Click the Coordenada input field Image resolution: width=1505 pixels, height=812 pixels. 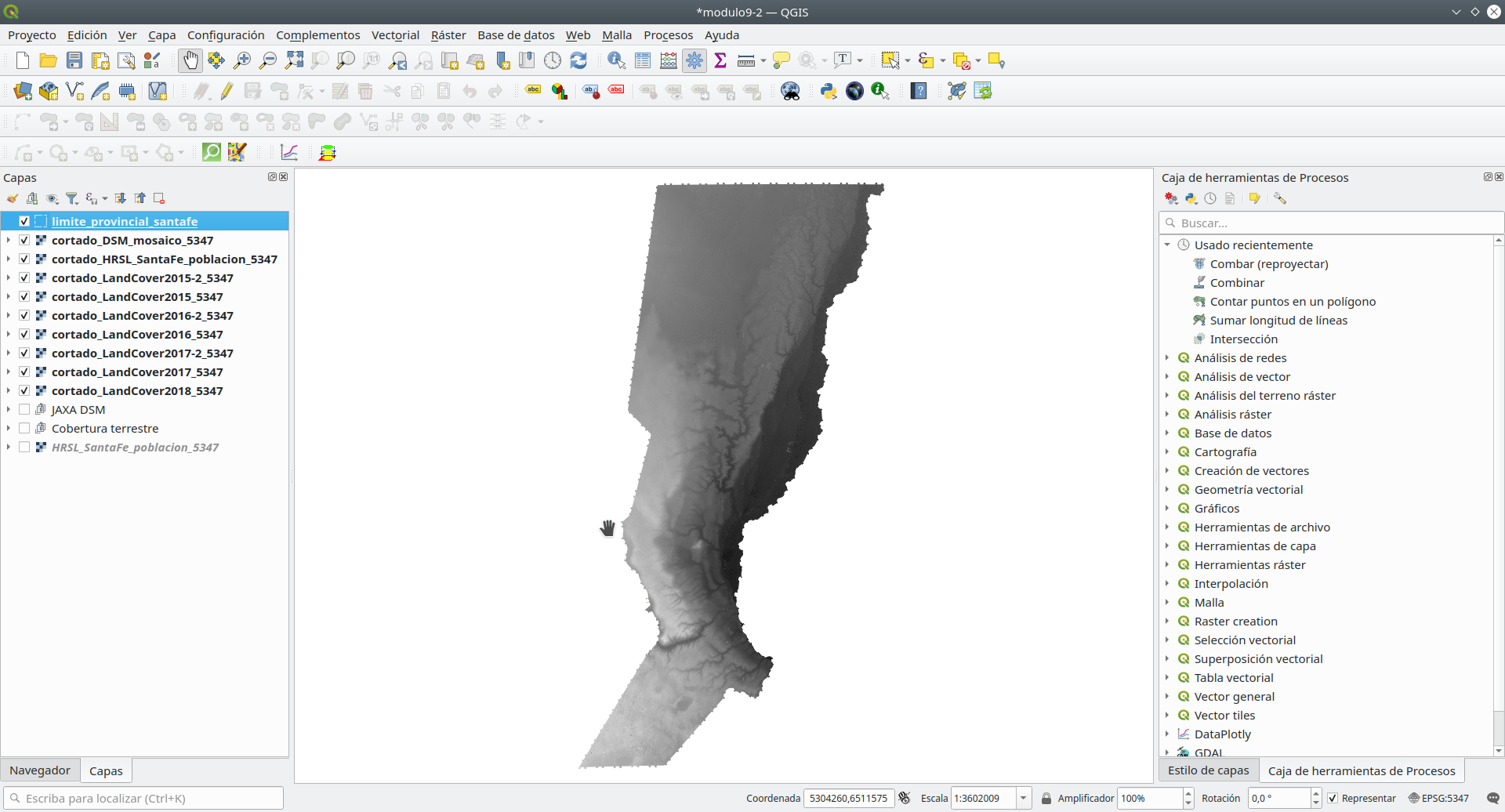click(849, 798)
